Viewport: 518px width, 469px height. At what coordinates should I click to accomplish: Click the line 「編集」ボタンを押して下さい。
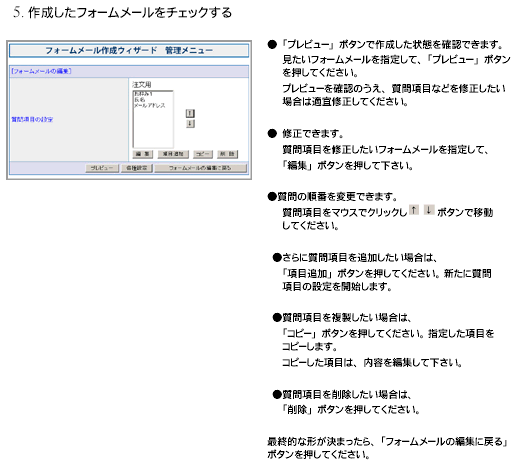coord(348,165)
